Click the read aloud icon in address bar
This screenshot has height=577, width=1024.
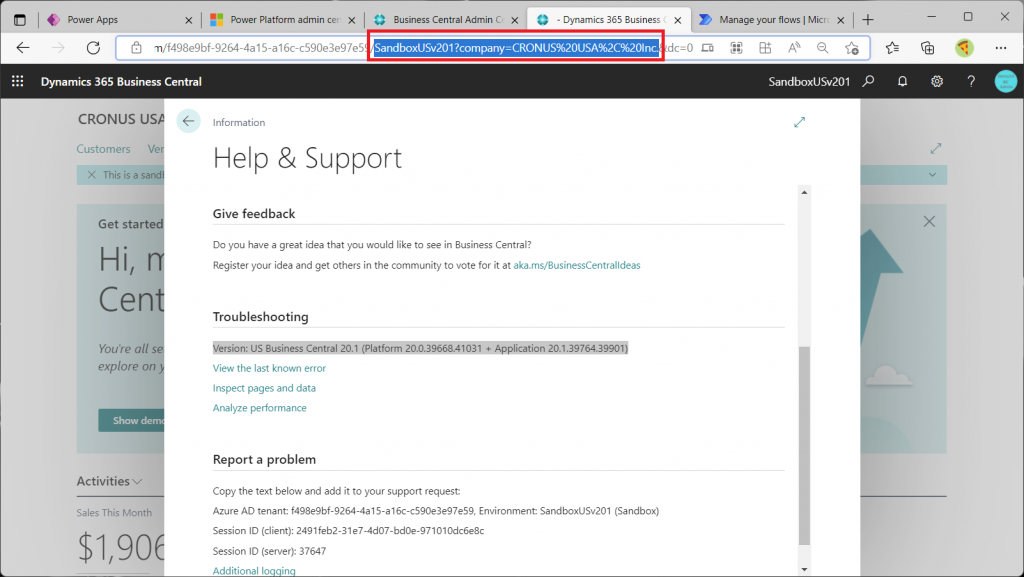click(x=794, y=48)
